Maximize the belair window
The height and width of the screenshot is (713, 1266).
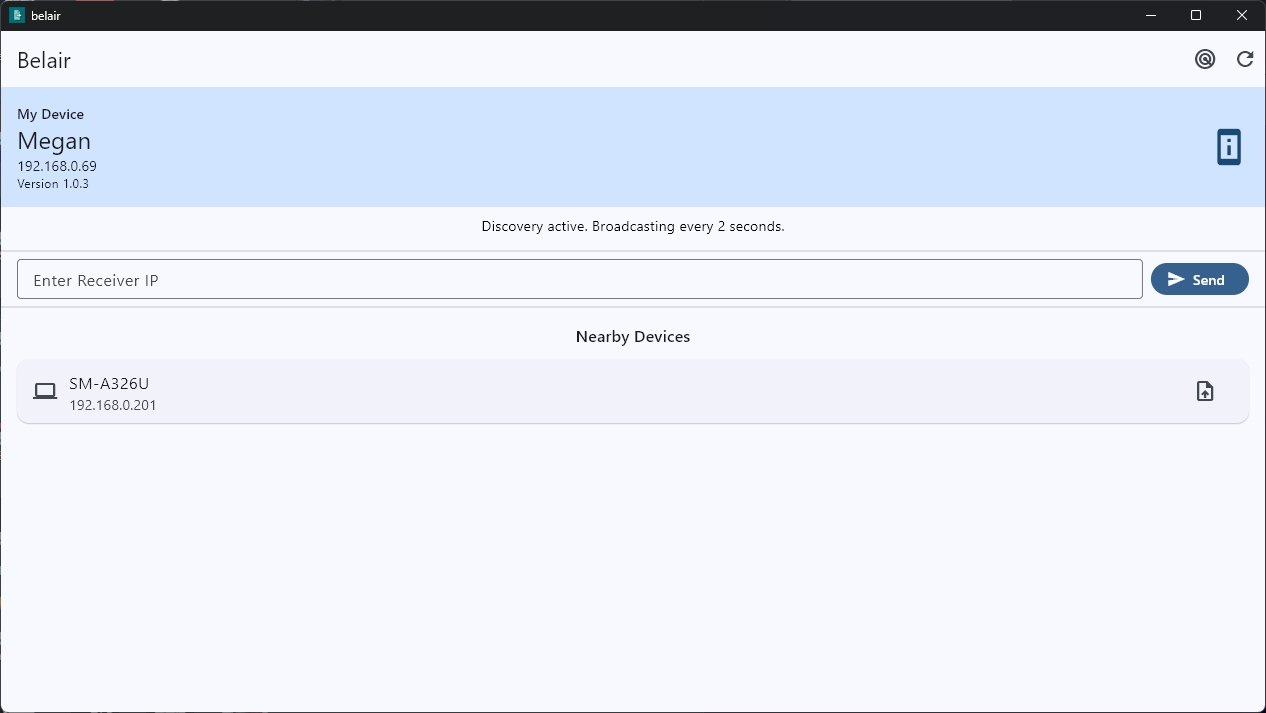tap(1196, 15)
